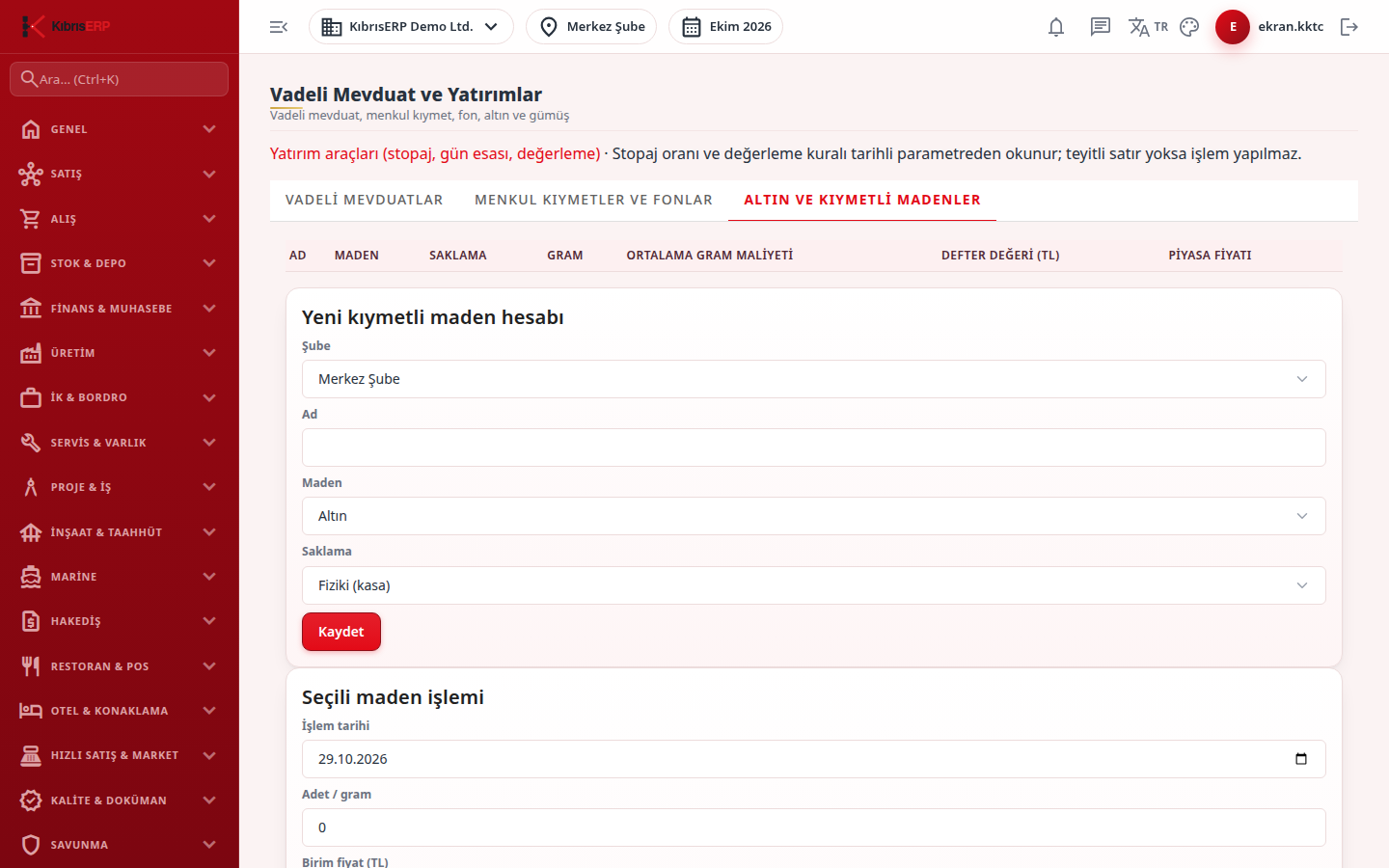Open Genel home icon in sidebar
Screen dimensions: 1389x868
click(x=31, y=129)
